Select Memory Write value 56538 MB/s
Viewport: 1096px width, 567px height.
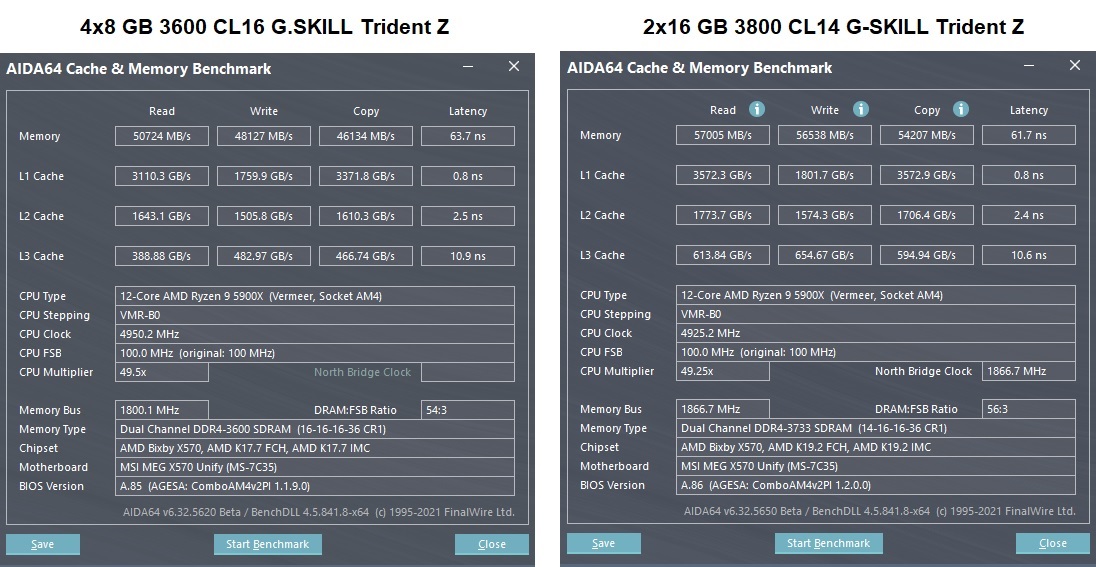coord(825,135)
